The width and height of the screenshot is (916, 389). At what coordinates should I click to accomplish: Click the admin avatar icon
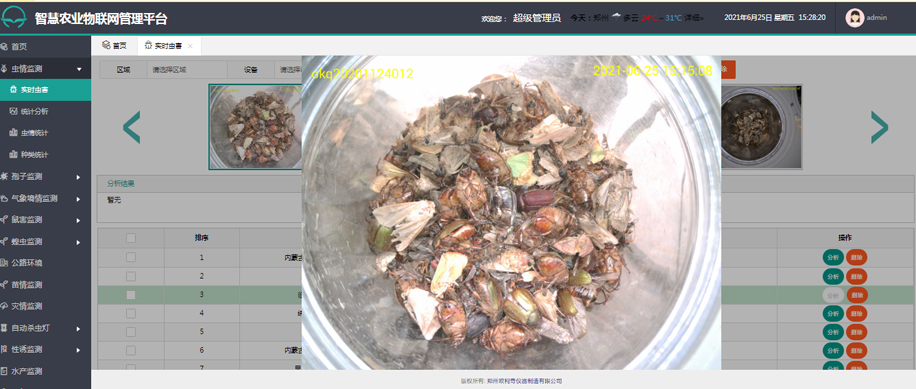[855, 18]
